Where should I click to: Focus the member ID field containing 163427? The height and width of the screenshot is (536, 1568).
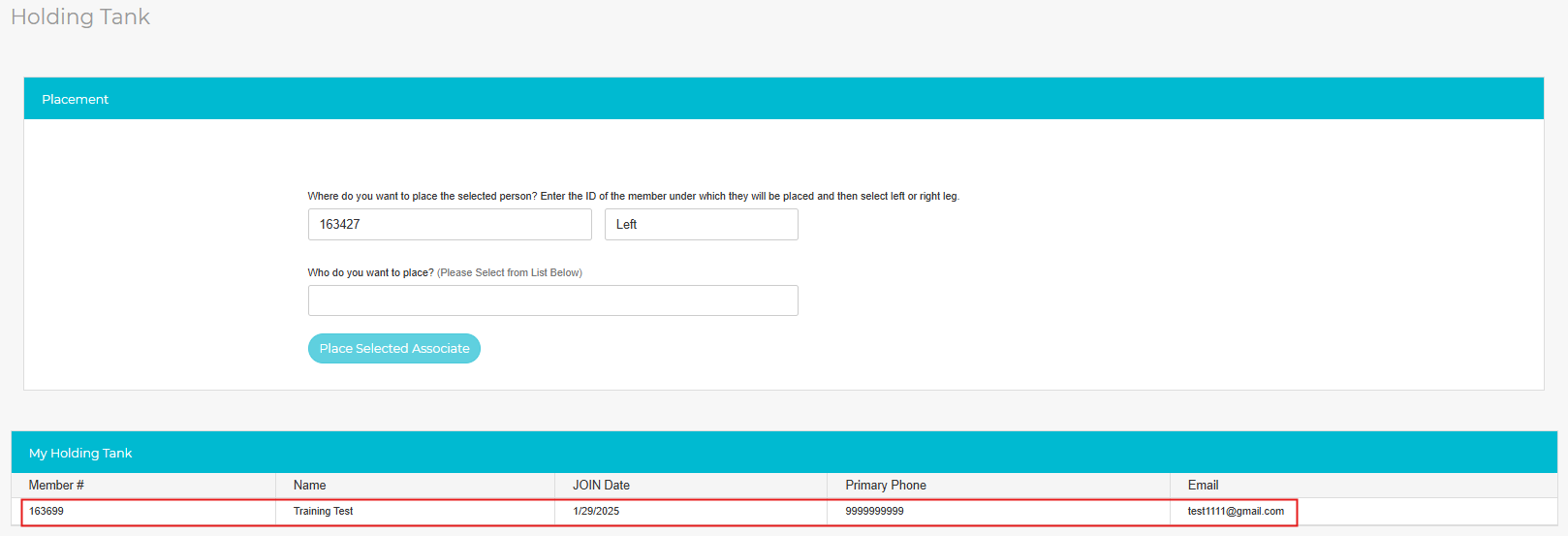(x=450, y=224)
